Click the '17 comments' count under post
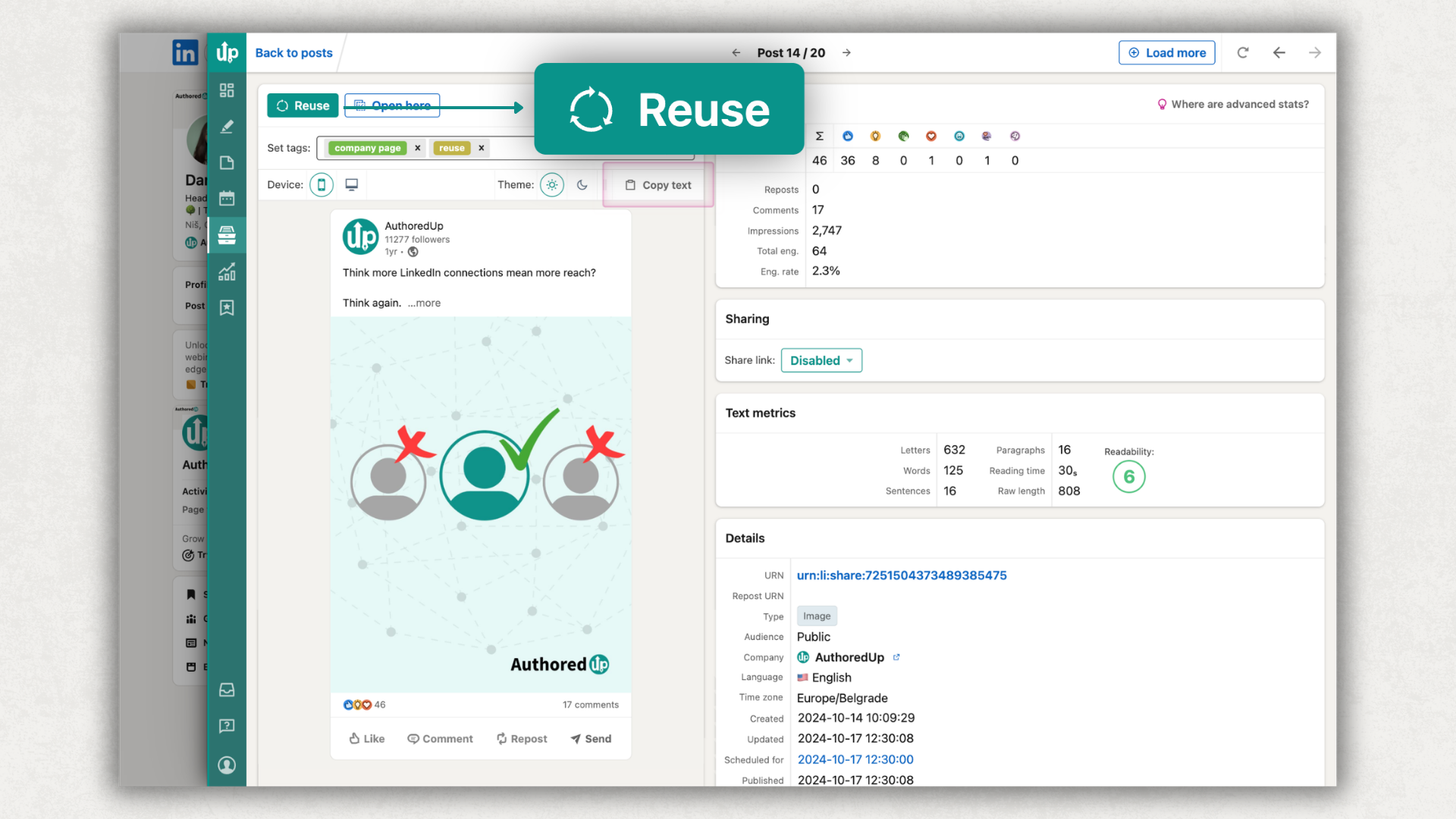Screen dimensions: 1456x819 [x=591, y=704]
